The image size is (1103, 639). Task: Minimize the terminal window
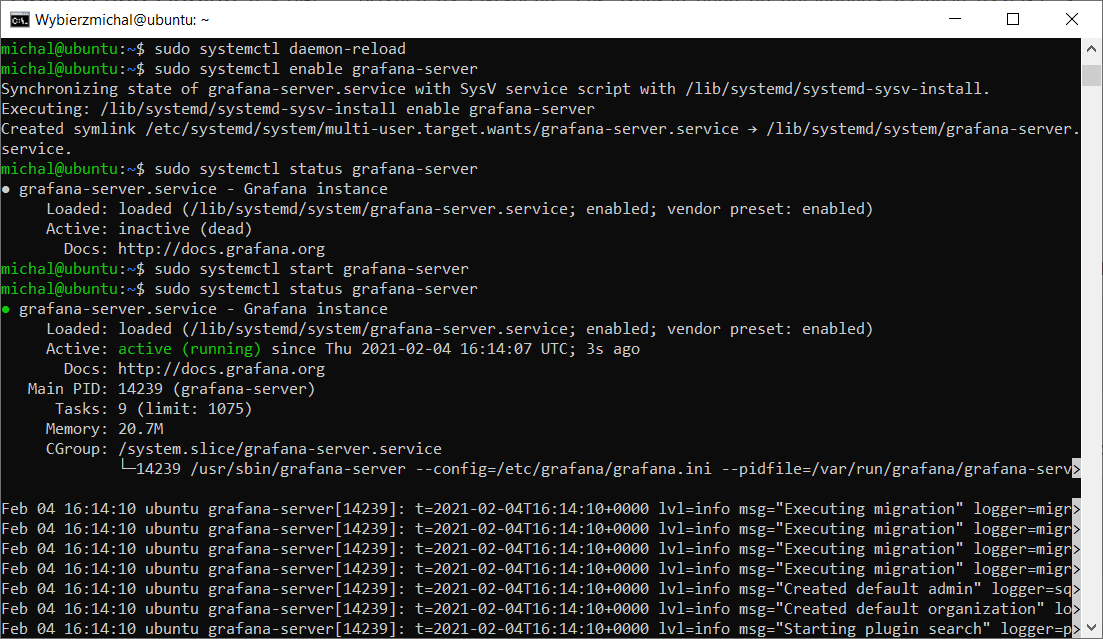coord(955,19)
